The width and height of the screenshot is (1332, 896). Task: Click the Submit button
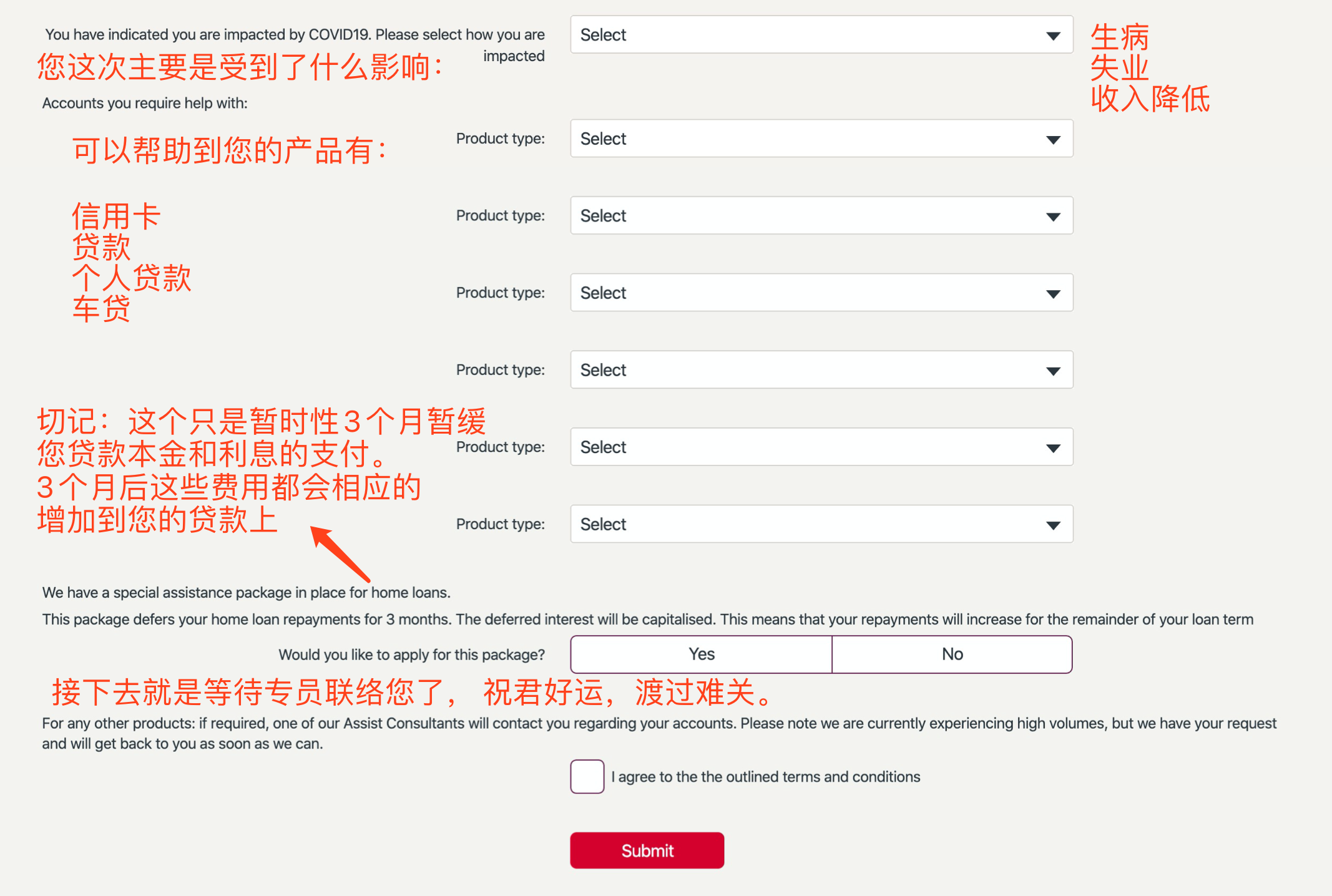pyautogui.click(x=647, y=850)
